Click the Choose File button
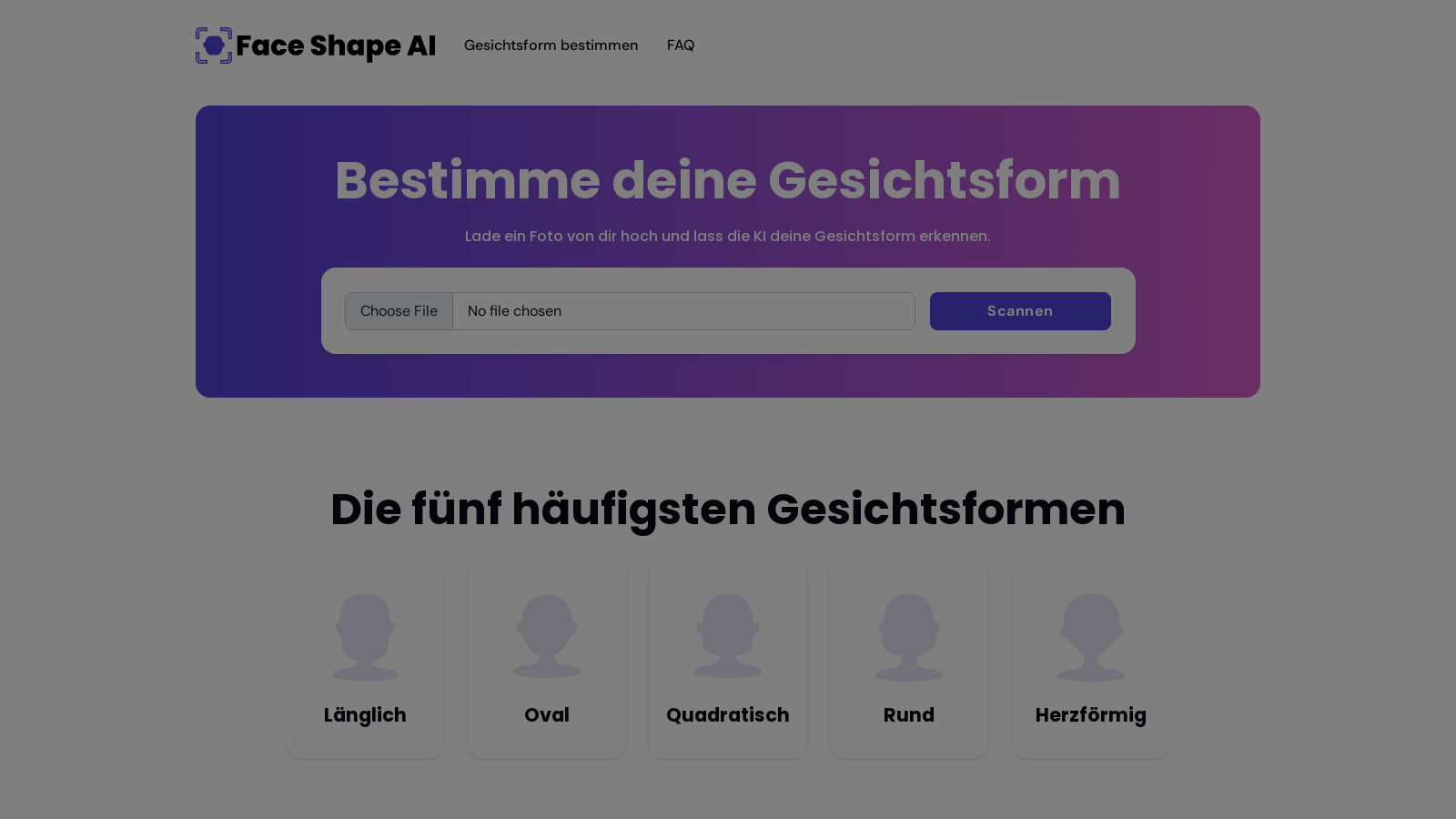The height and width of the screenshot is (819, 1456). point(399,311)
